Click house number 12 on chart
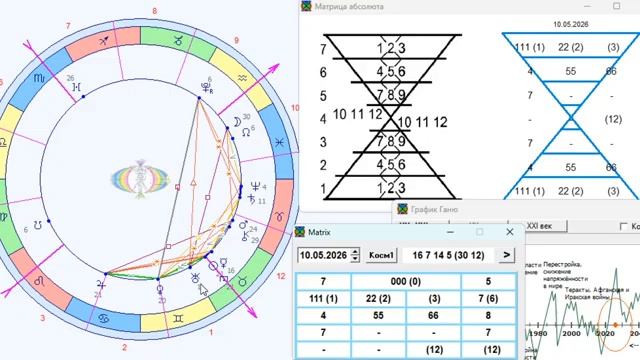 coord(281,276)
